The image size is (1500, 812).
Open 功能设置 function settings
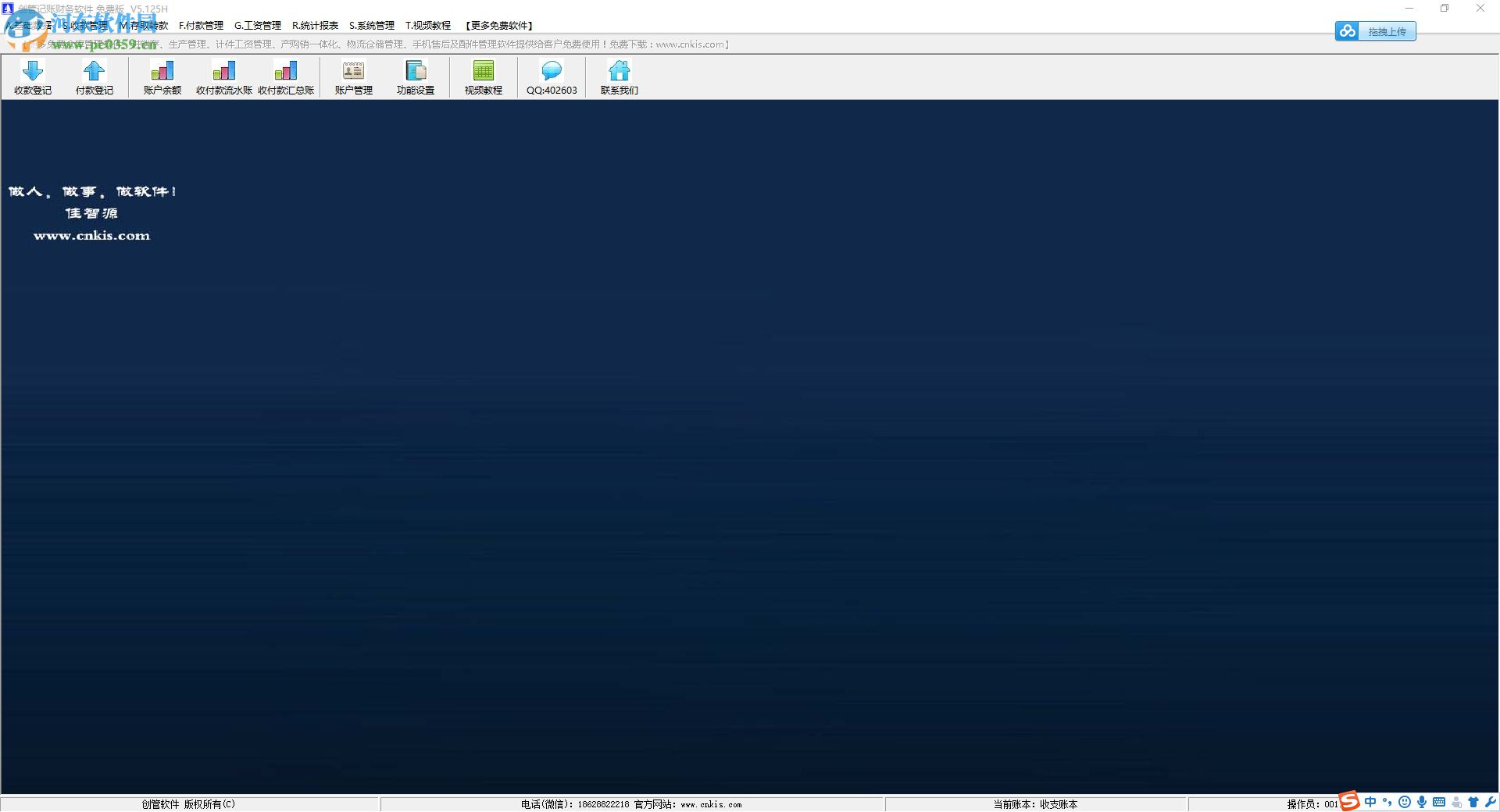[x=416, y=77]
